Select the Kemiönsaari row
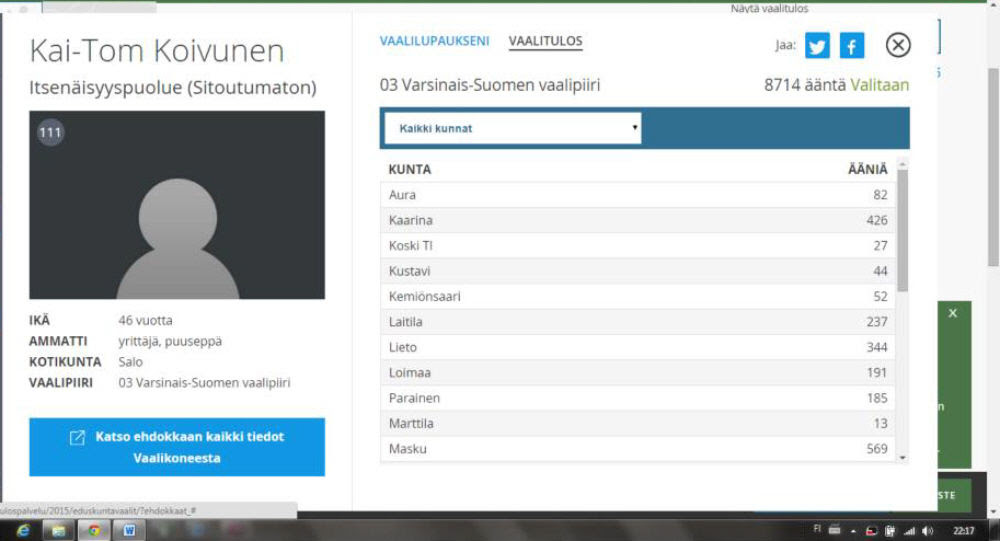 pyautogui.click(x=638, y=296)
